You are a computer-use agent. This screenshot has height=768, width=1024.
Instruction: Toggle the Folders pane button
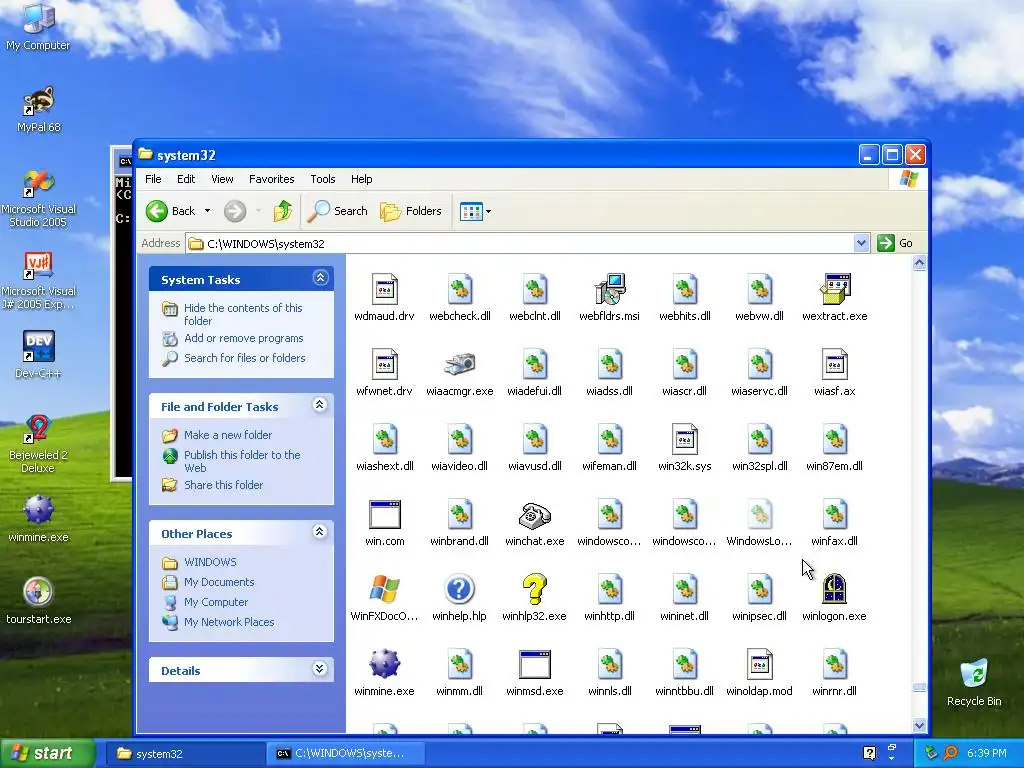(x=411, y=211)
